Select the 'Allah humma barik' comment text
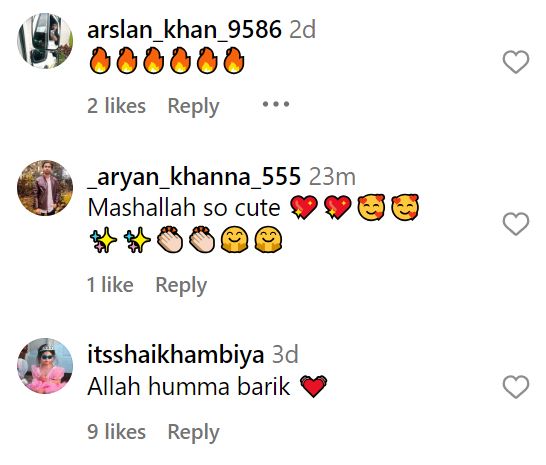The width and height of the screenshot is (546, 465). (x=189, y=387)
